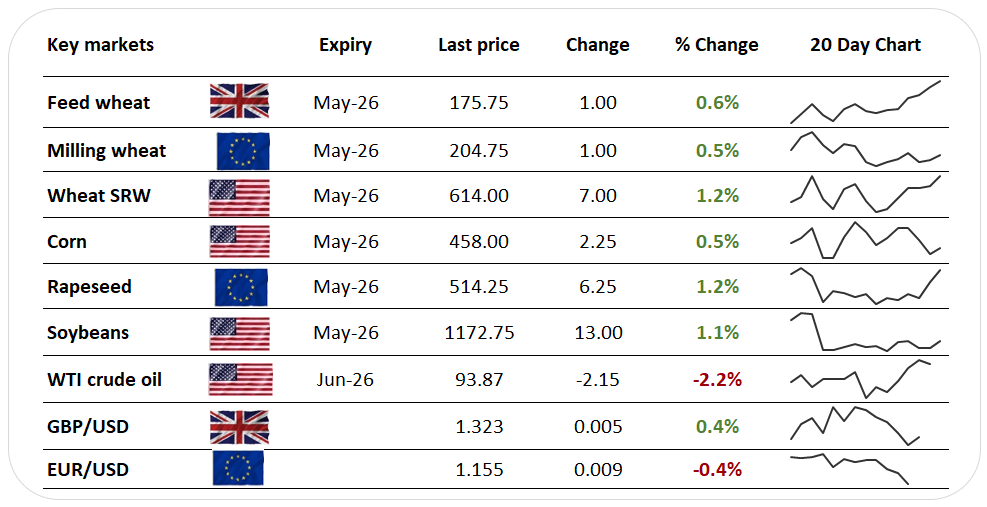The width and height of the screenshot is (987, 507).
Task: Click the US flag for WTI crude oil
Action: (239, 379)
